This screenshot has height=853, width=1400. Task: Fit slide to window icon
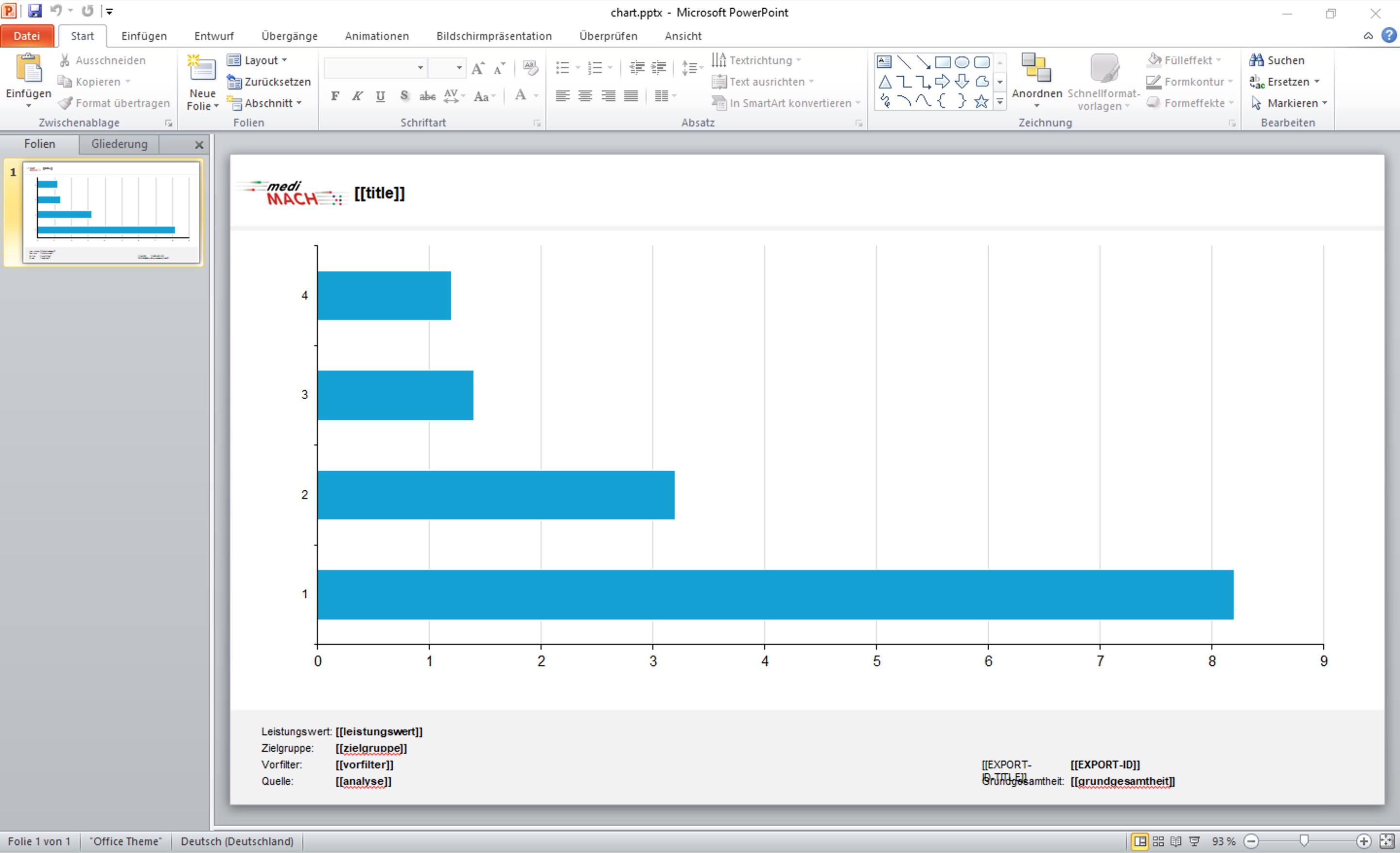(1387, 841)
